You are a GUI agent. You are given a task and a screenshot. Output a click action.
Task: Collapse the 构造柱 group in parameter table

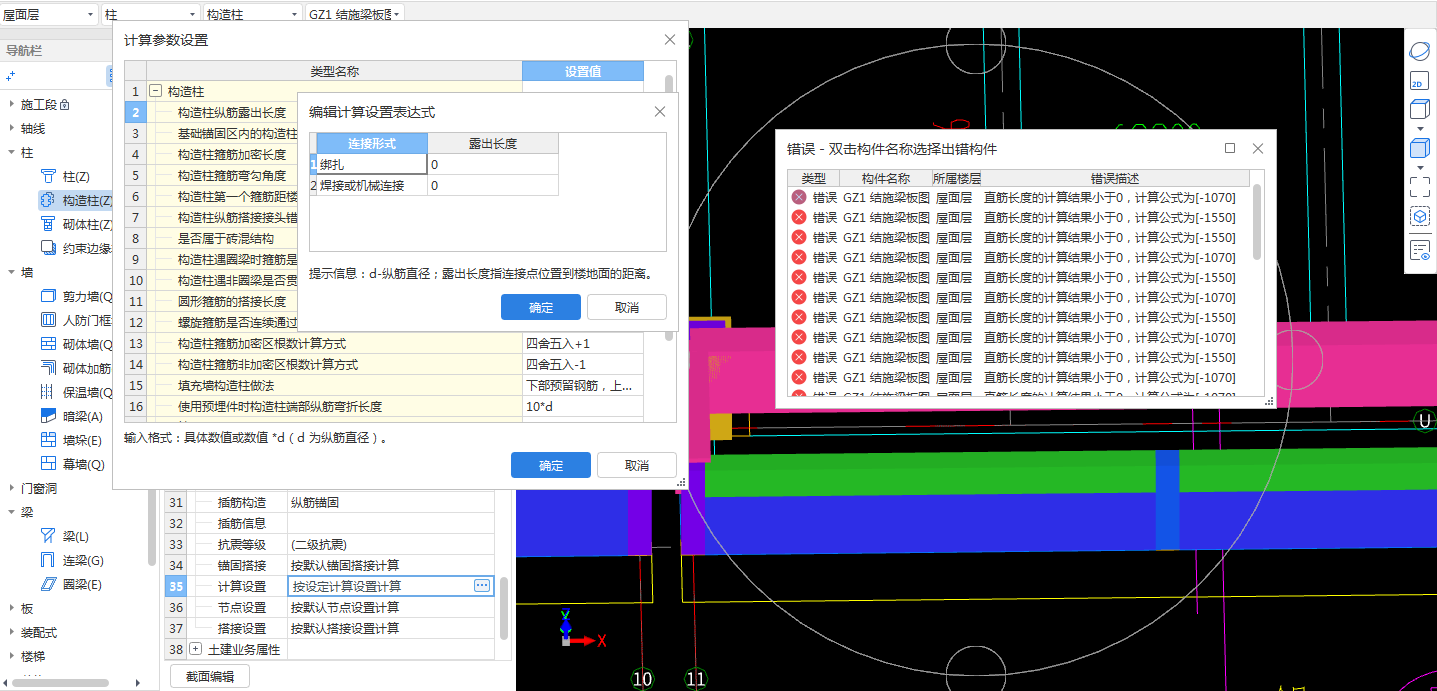pos(156,91)
